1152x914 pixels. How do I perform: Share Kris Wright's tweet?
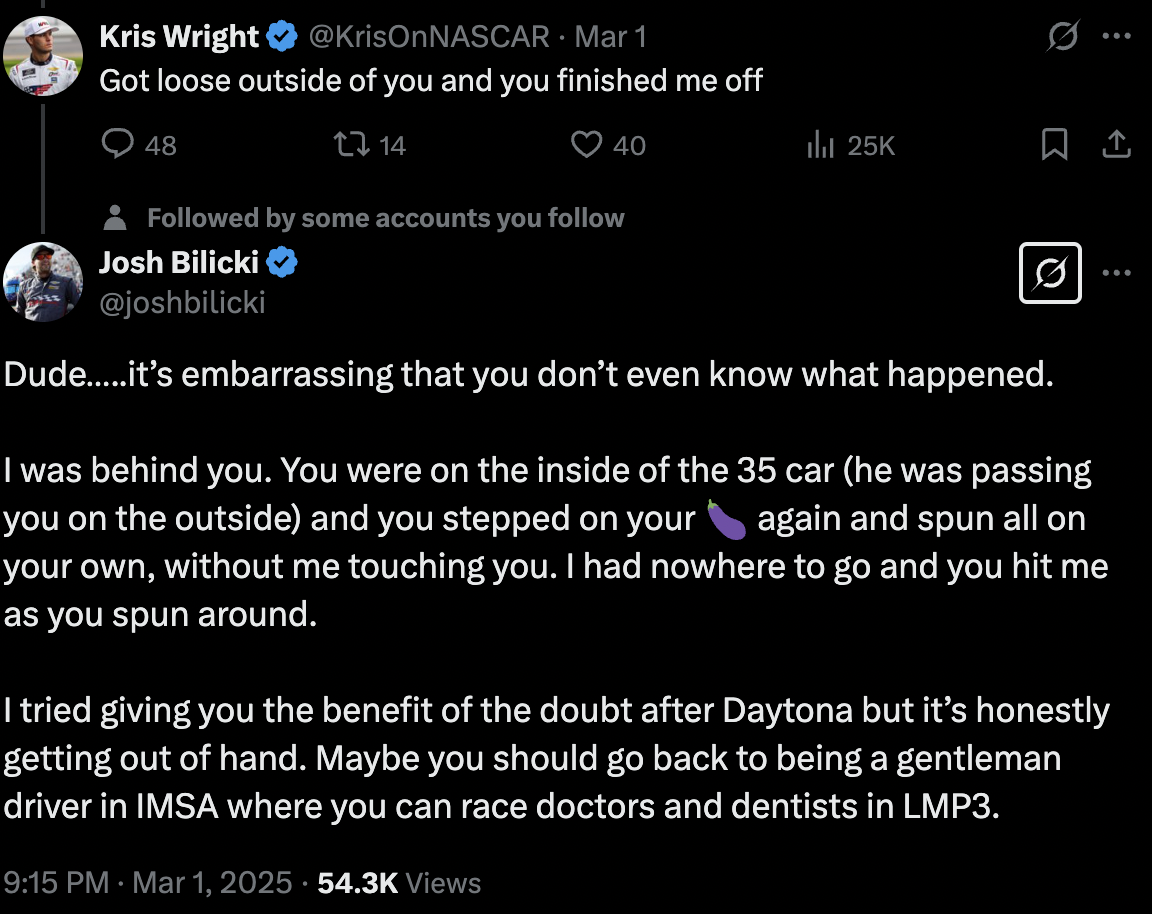[1116, 144]
